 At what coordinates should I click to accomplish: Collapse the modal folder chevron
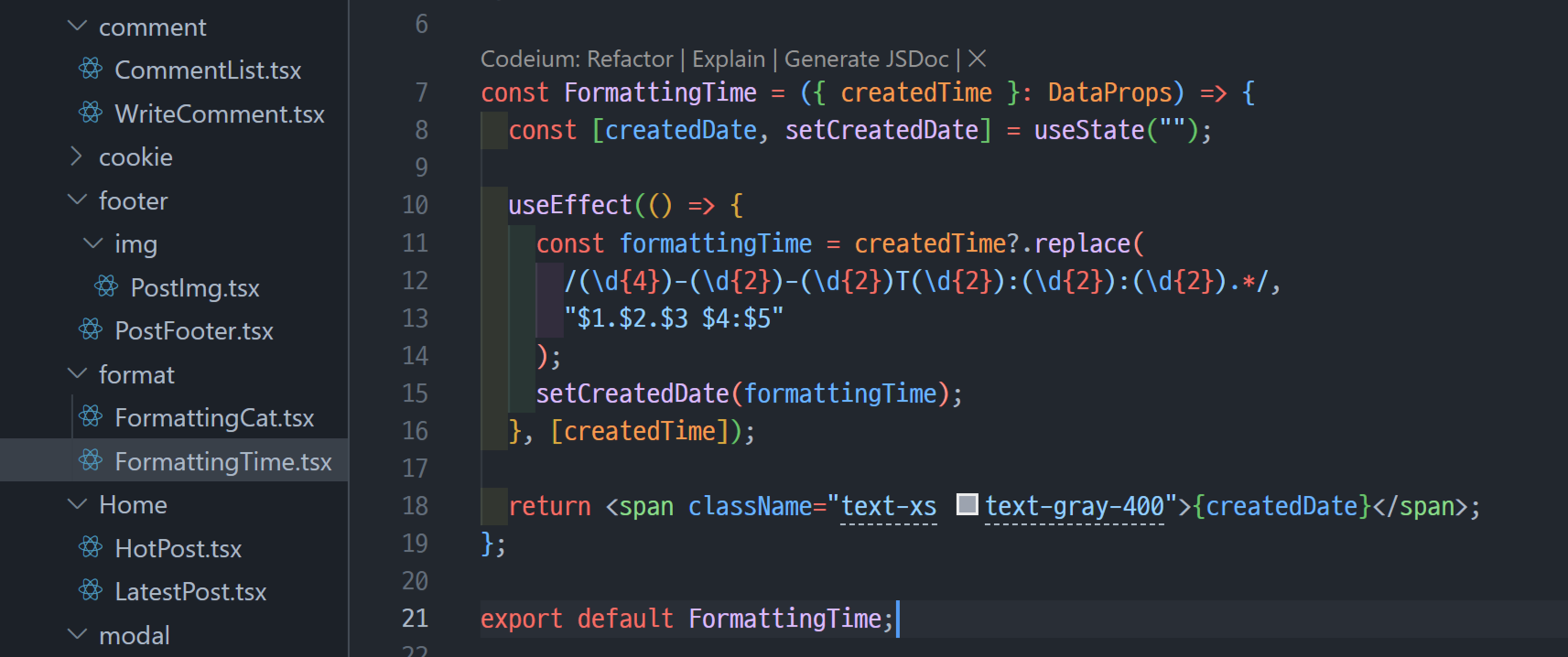tap(77, 633)
